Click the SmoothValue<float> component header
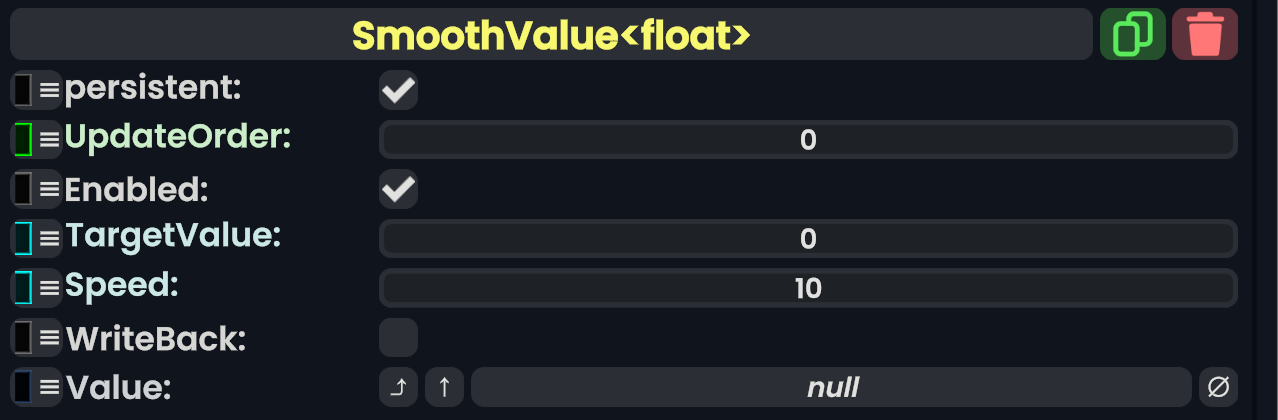Screen dimensions: 1278x420 coord(550,35)
